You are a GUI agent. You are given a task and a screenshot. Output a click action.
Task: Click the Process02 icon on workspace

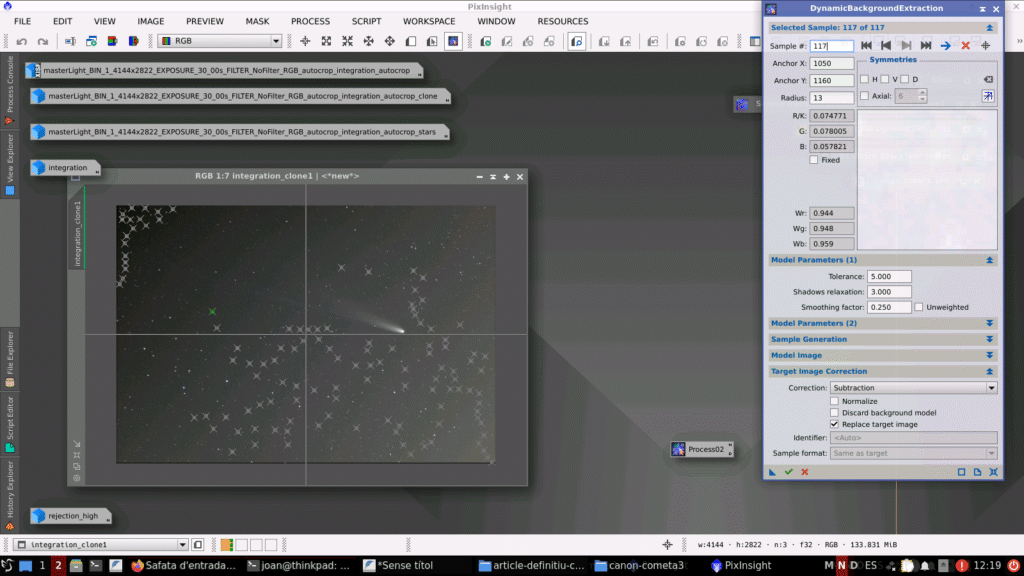click(698, 449)
